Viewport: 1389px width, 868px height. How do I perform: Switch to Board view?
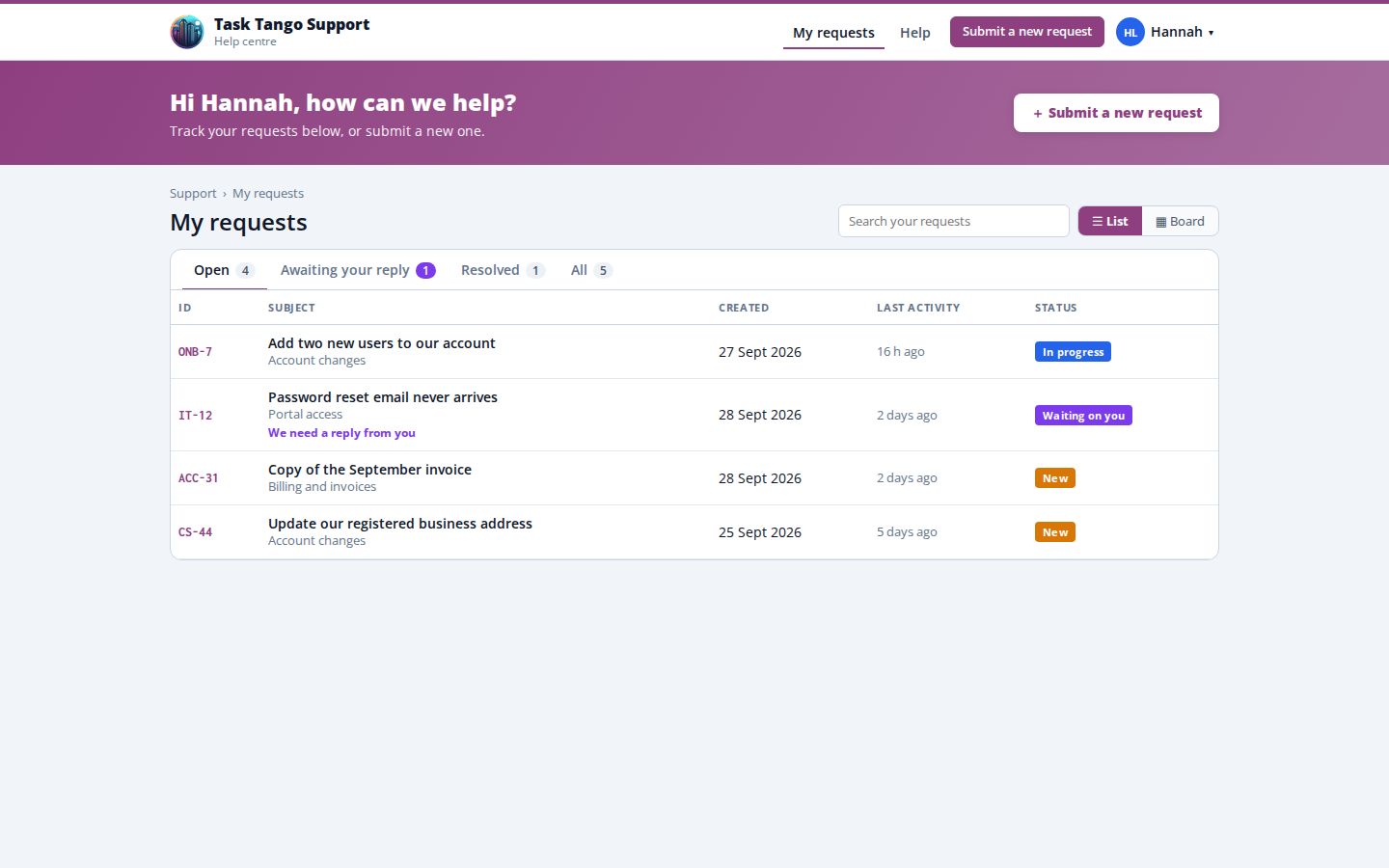1180,221
